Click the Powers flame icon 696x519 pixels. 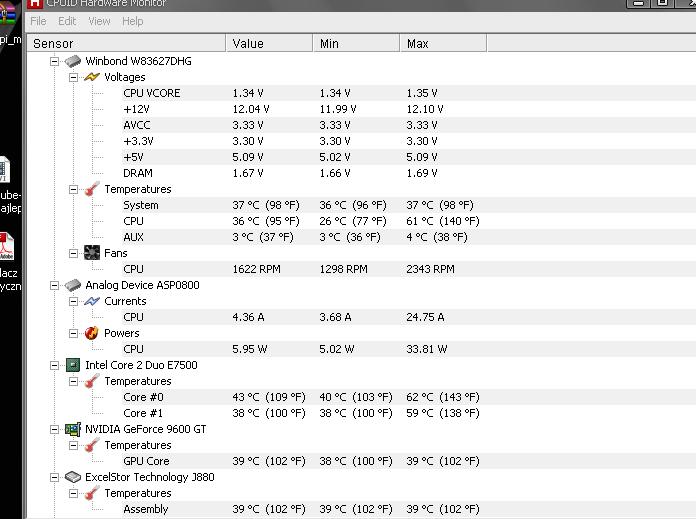pos(92,333)
